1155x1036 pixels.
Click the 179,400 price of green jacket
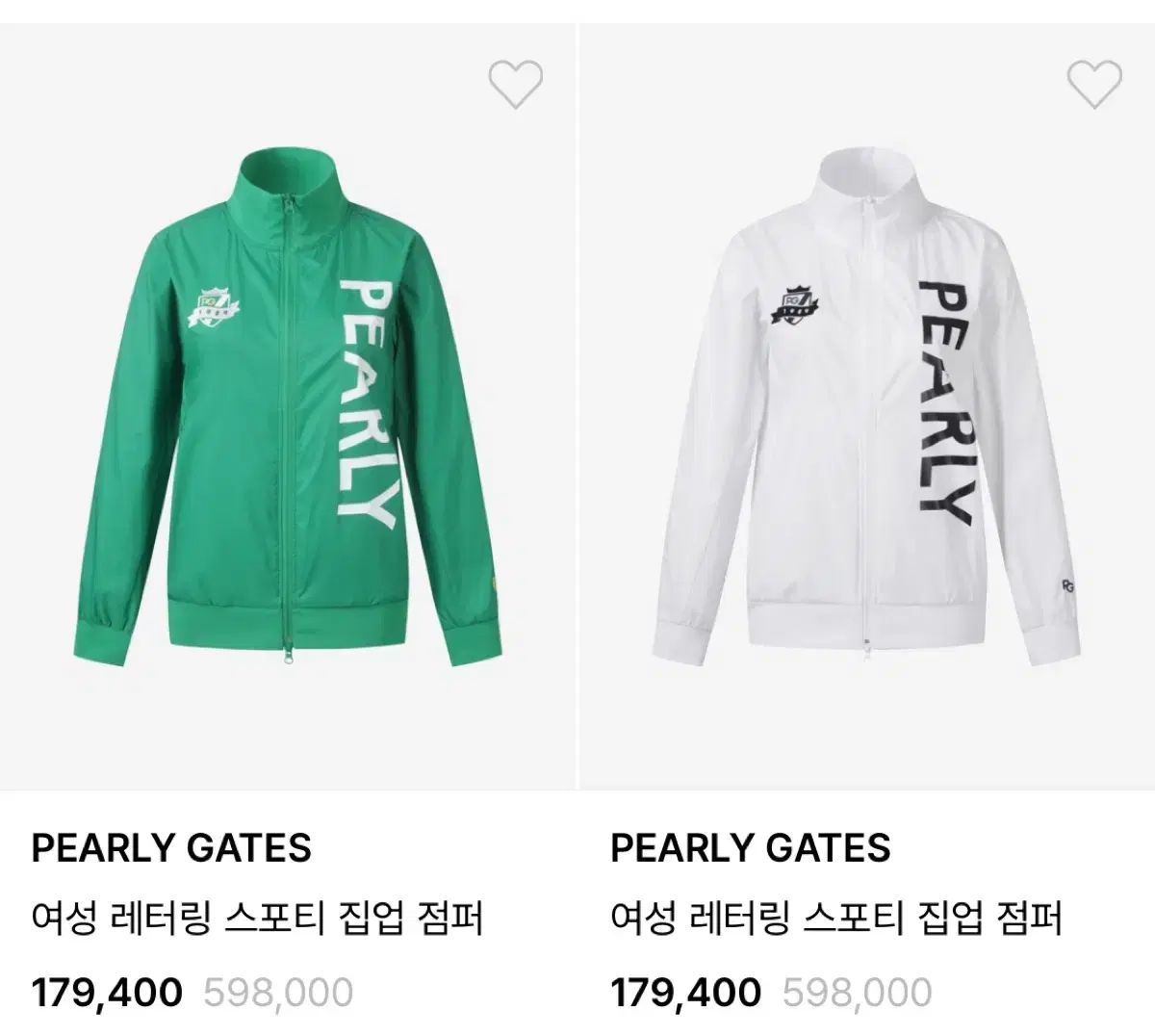(107, 991)
